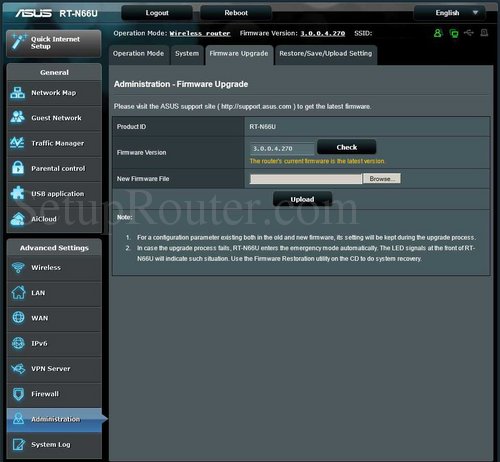Image resolution: width=500 pixels, height=462 pixels.
Task: Switch to the Operation Mode tab
Action: [138, 54]
